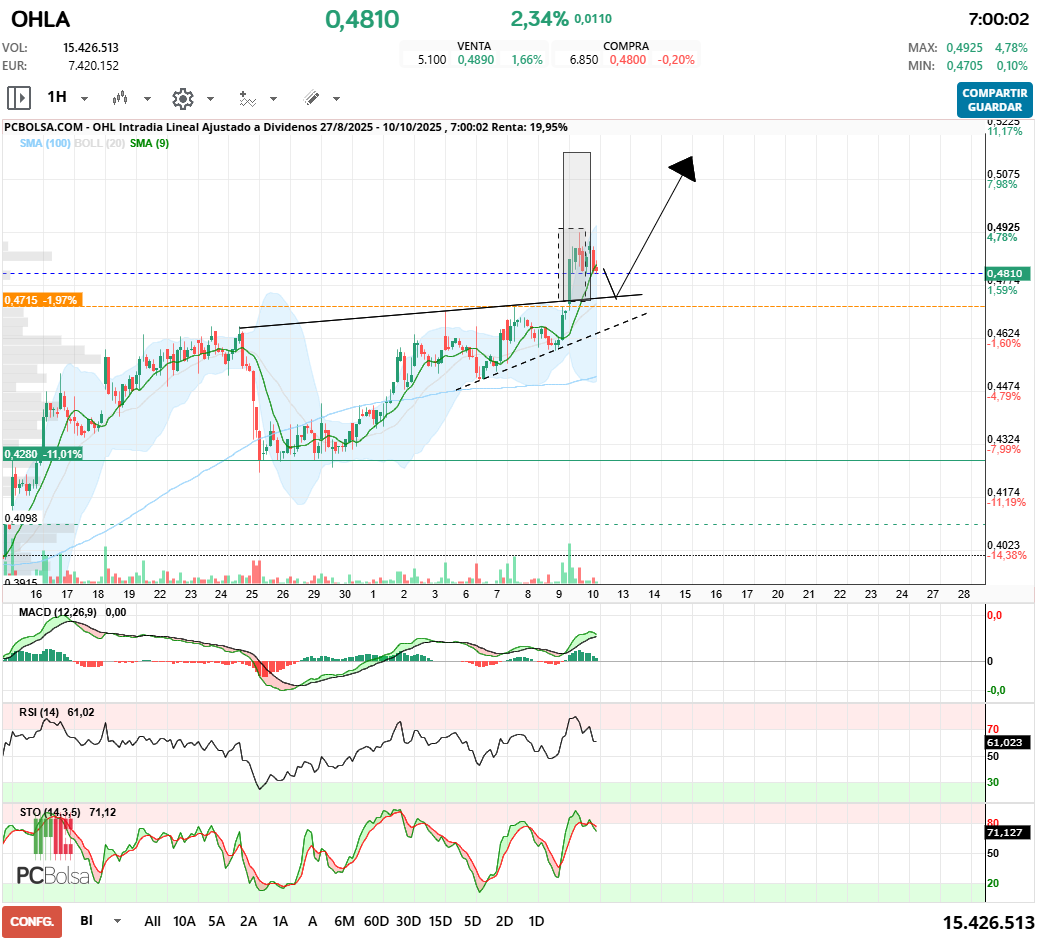Click the red CONFG. button
This screenshot has height=943, width=1048.
tap(32, 922)
